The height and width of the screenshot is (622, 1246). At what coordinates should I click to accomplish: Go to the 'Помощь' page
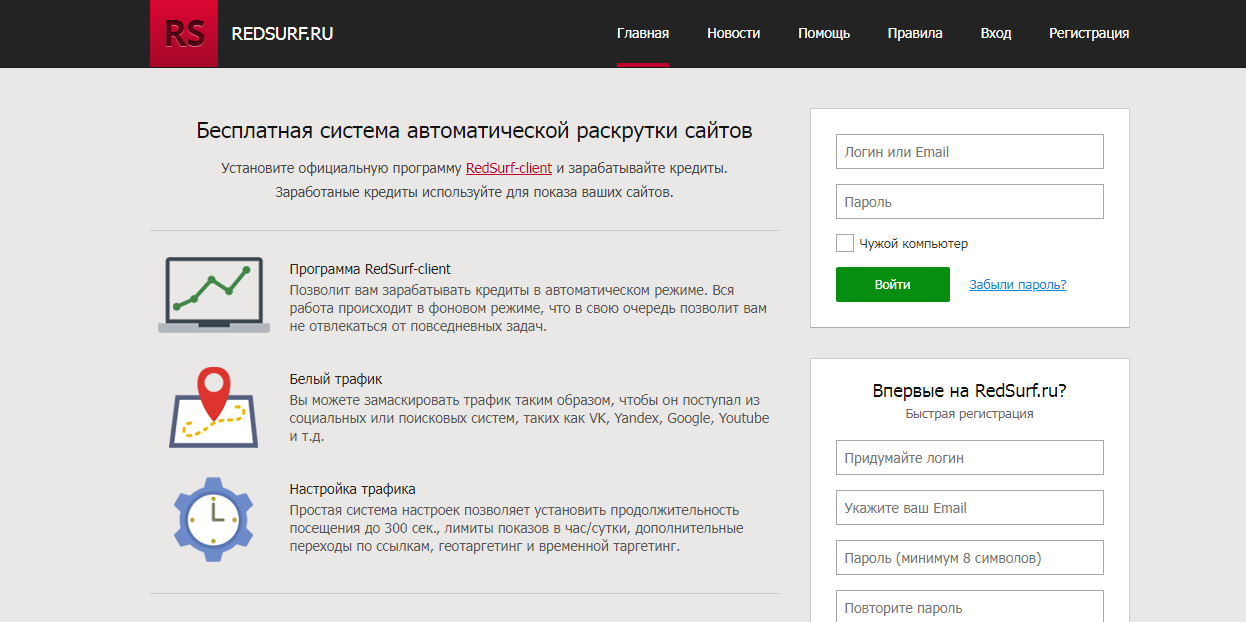[x=824, y=33]
